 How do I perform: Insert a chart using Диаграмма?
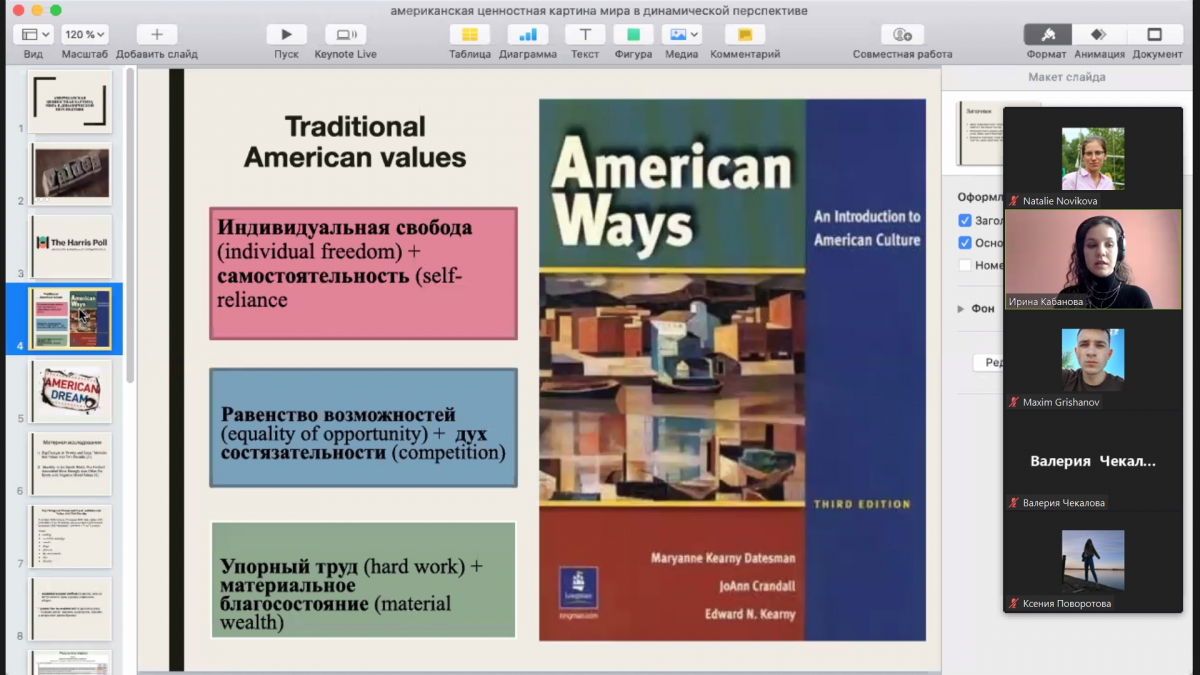(x=527, y=35)
